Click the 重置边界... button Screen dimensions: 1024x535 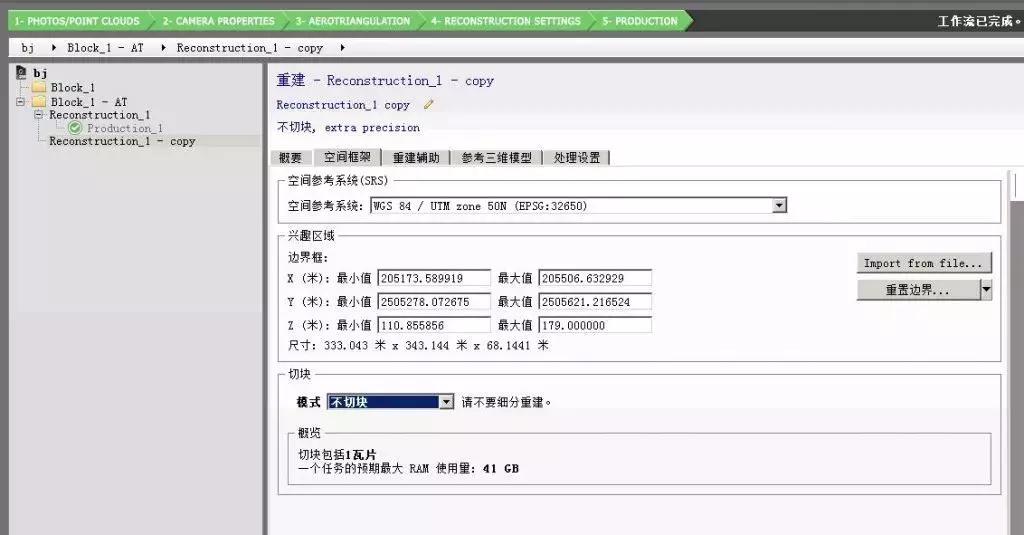(x=918, y=289)
